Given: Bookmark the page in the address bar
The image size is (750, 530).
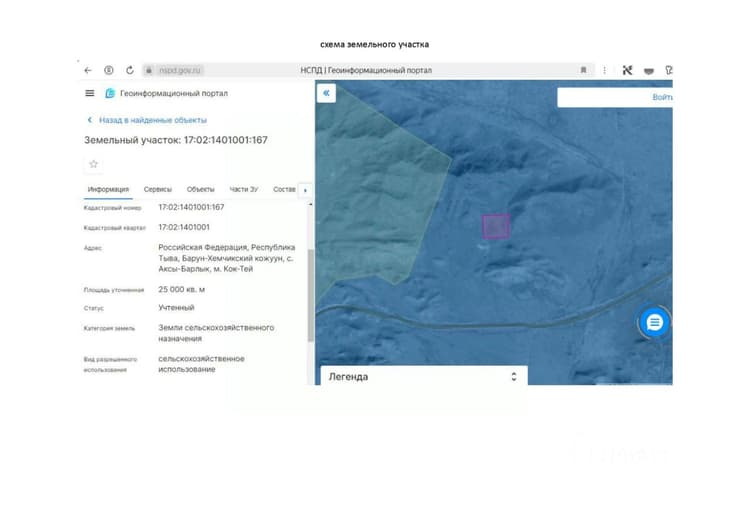Looking at the screenshot, I should [x=583, y=70].
